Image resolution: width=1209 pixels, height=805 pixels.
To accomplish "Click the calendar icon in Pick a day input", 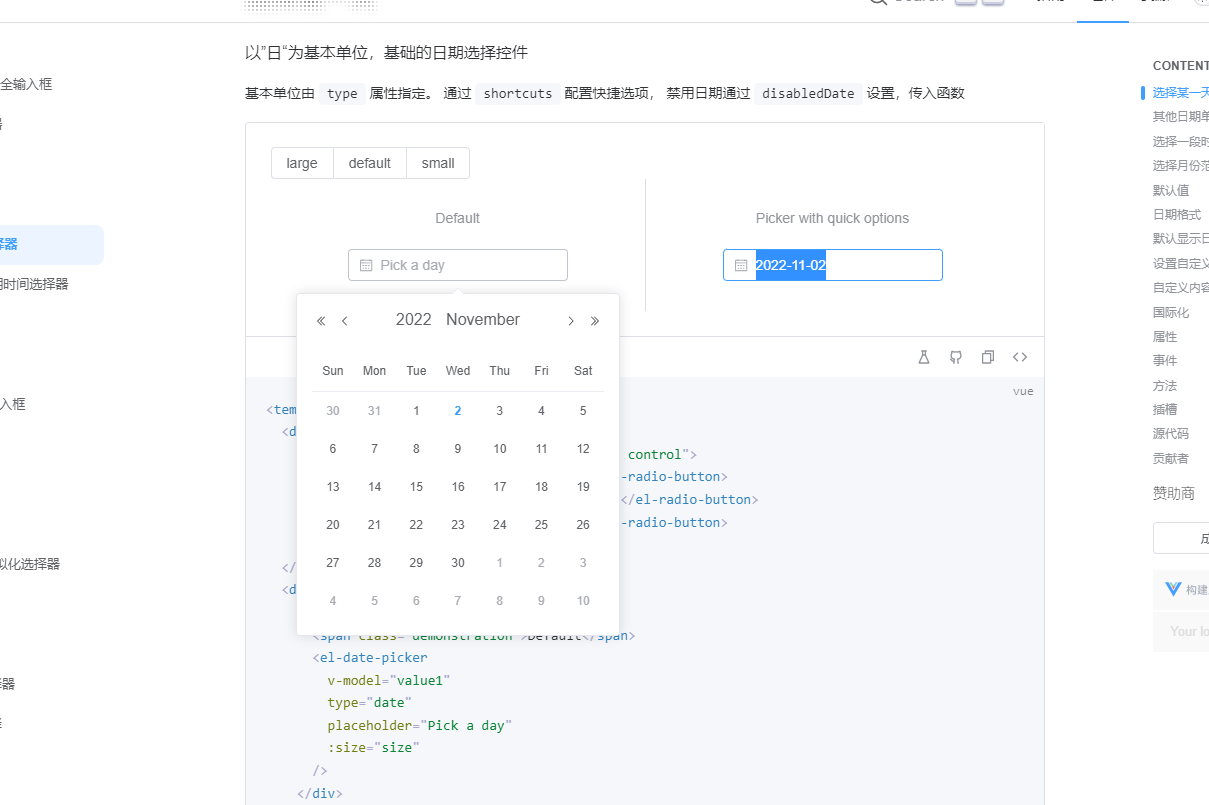I will pos(366,264).
